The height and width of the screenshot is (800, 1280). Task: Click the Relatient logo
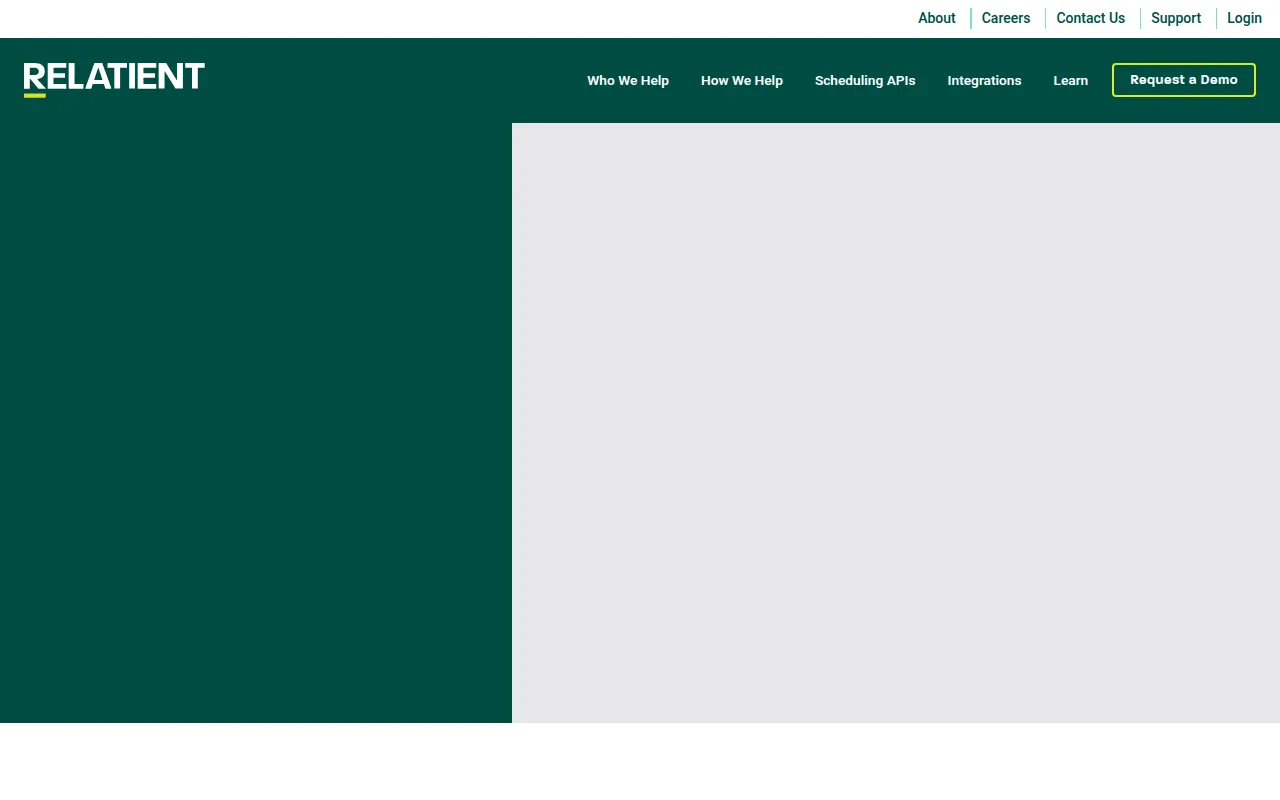coord(114,80)
